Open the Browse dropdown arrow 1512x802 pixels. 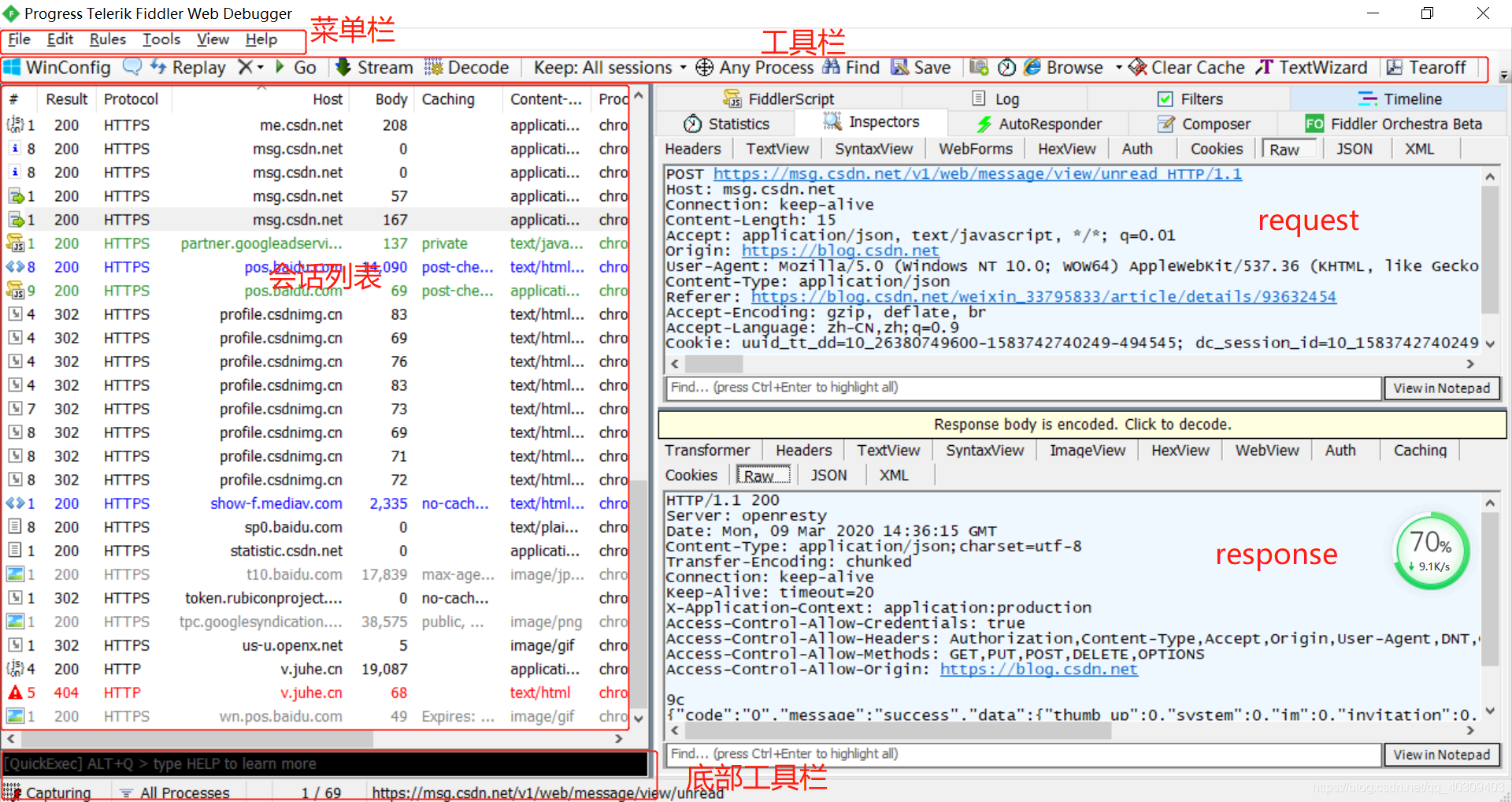pos(1118,68)
